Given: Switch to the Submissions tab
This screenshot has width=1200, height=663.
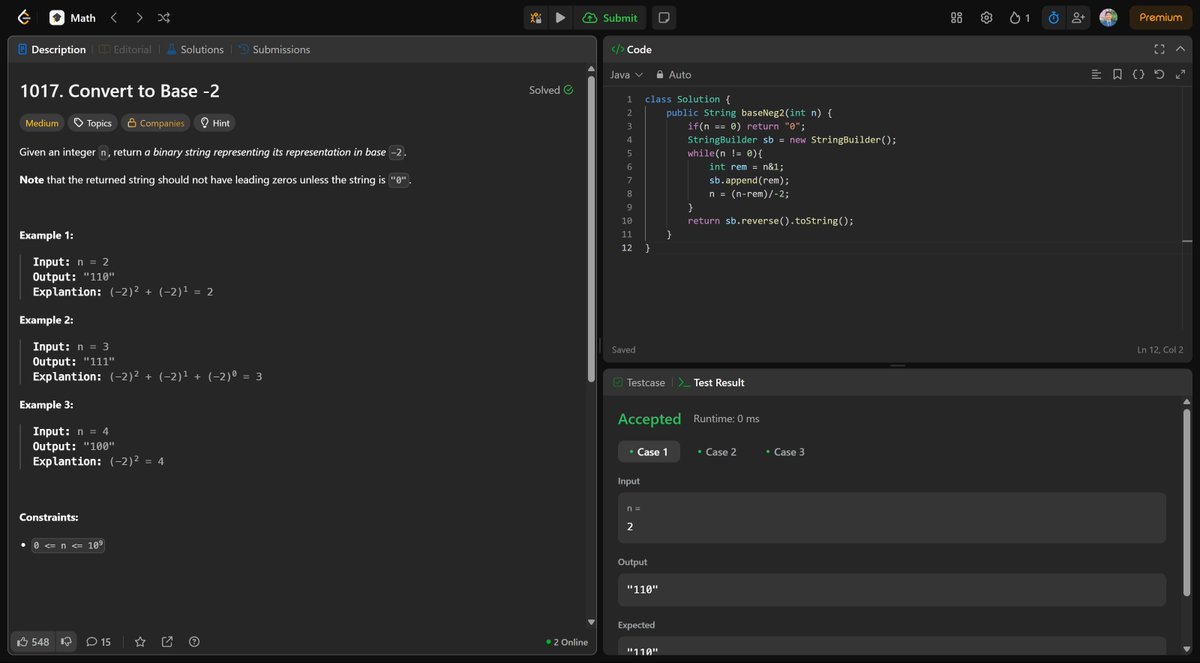Looking at the screenshot, I should [274, 49].
